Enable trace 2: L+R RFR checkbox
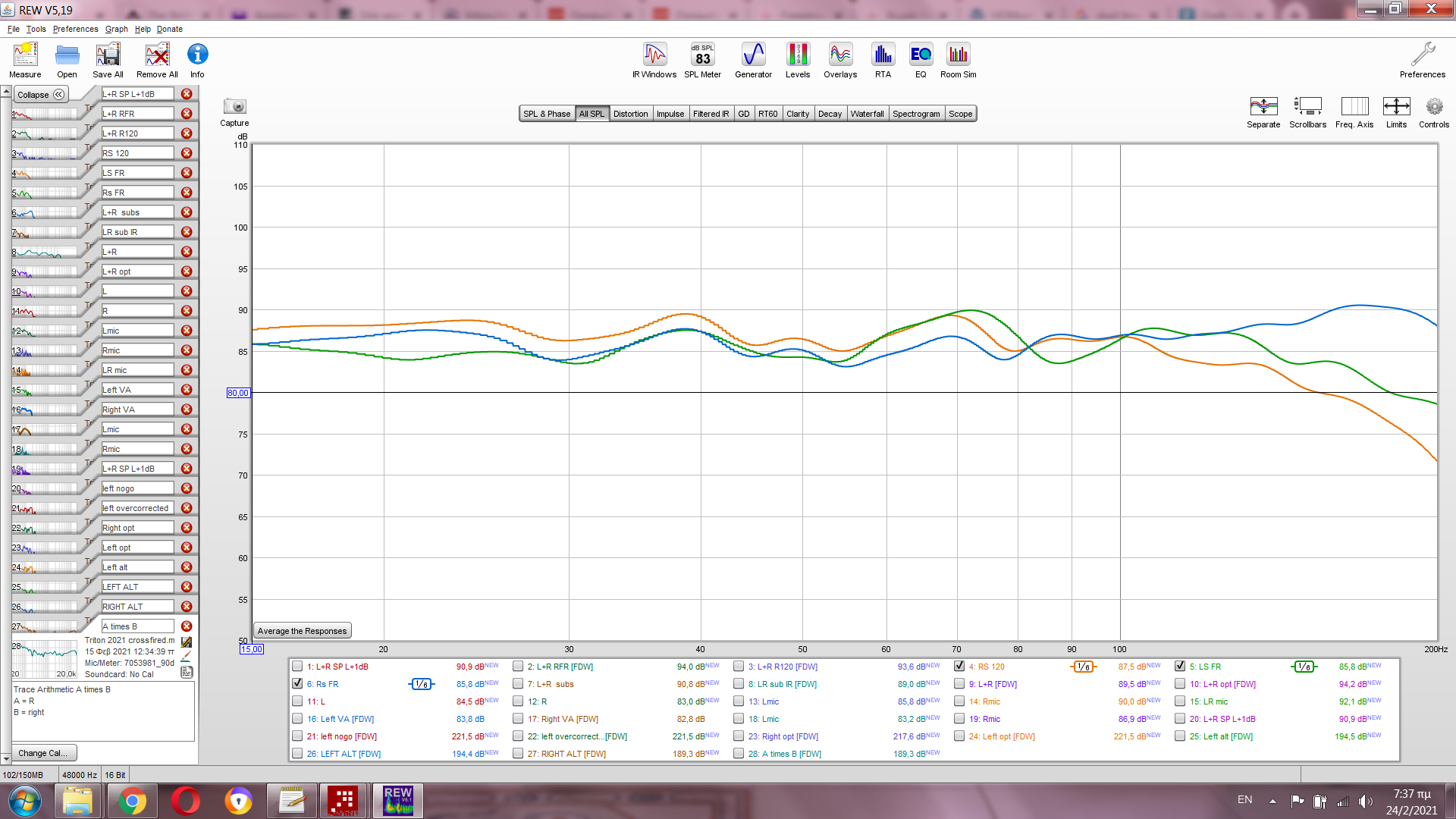This screenshot has width=1456, height=819. (x=518, y=667)
